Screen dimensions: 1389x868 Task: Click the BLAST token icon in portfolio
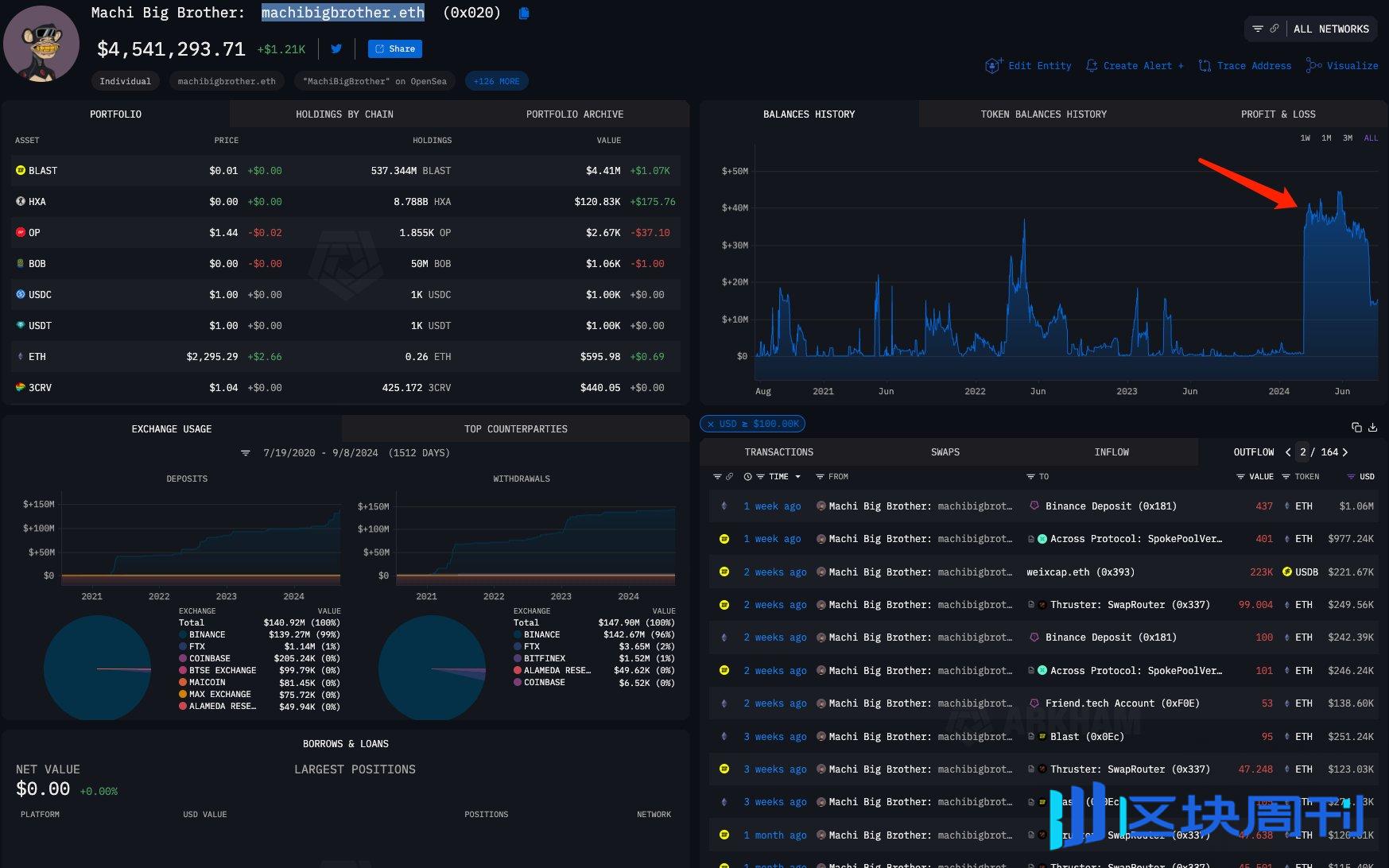point(21,170)
